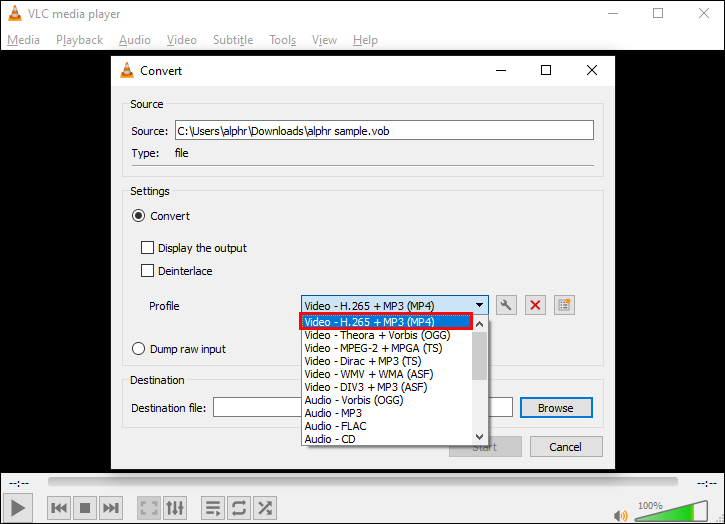The height and width of the screenshot is (524, 725).
Task: Toggle the playlist icon
Action: click(213, 508)
